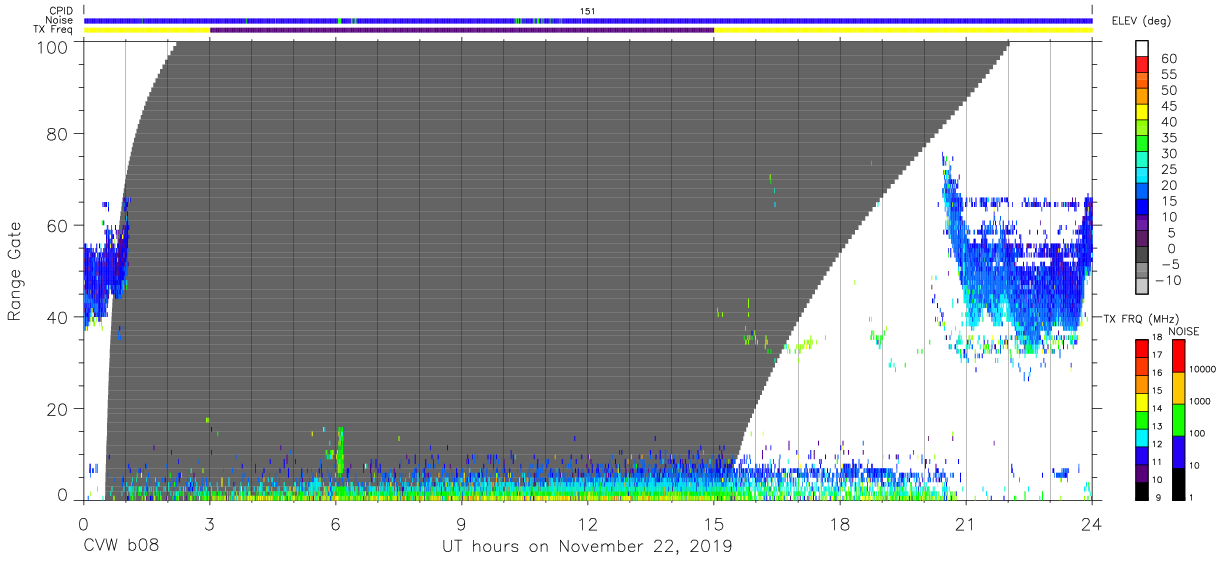Viewport: 1228px width, 567px height.
Task: Pick the yellow 1000-10000 NOISE swatch
Action: [x=1177, y=387]
